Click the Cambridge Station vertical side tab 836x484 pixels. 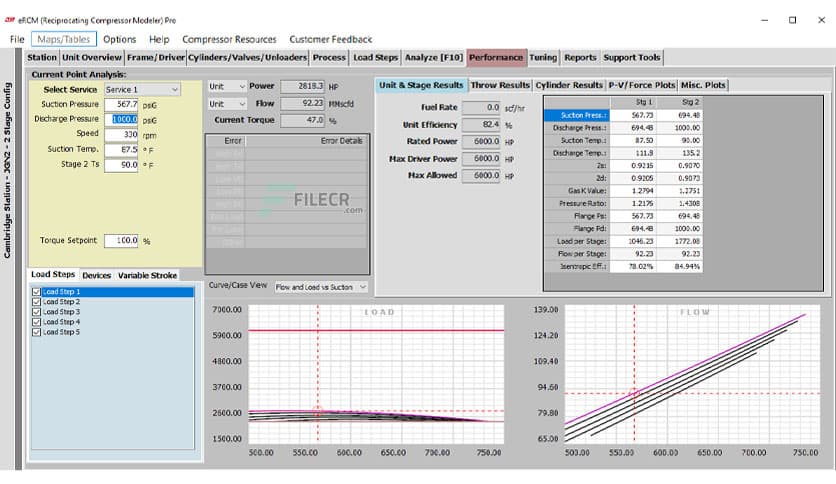click(7, 171)
